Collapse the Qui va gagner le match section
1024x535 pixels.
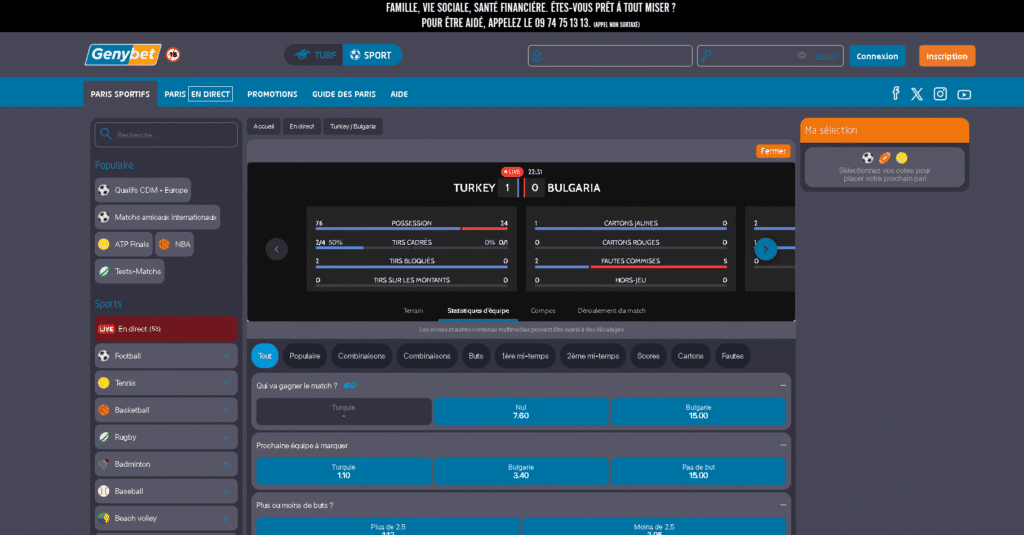(x=782, y=385)
